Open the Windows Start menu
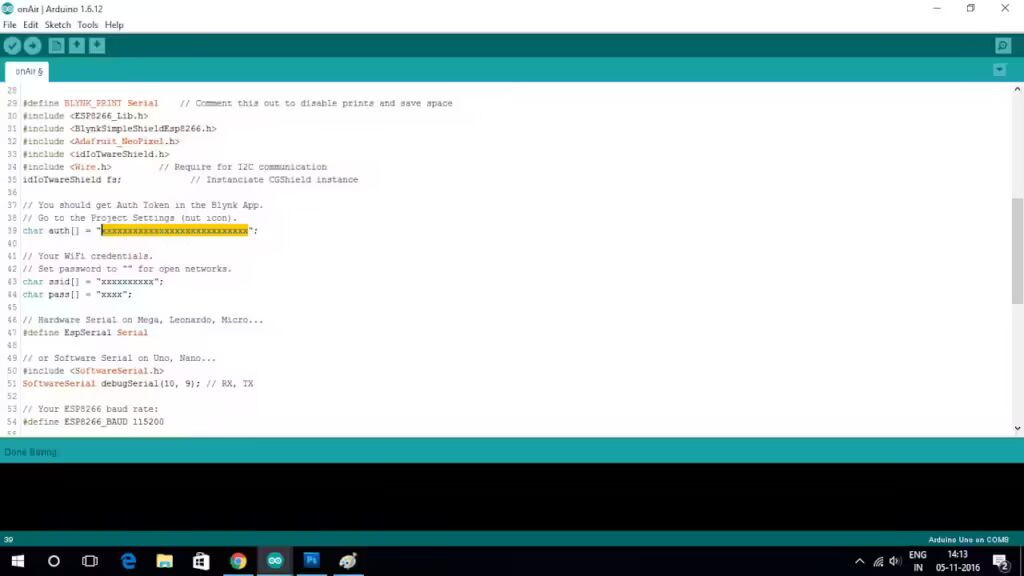 [x=18, y=561]
